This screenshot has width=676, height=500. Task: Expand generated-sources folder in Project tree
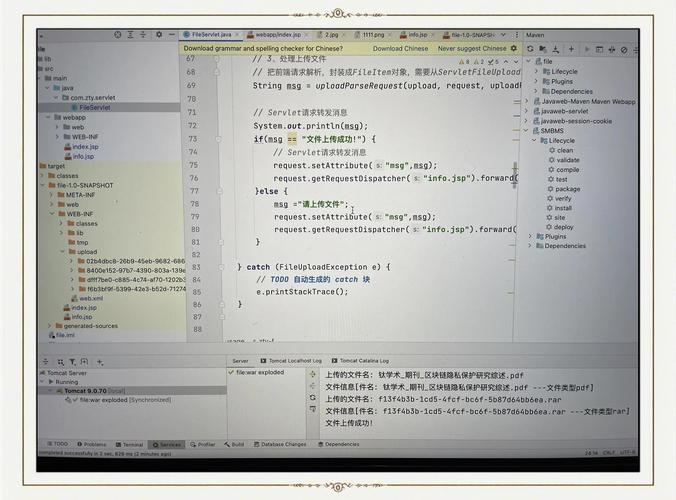coord(50,326)
